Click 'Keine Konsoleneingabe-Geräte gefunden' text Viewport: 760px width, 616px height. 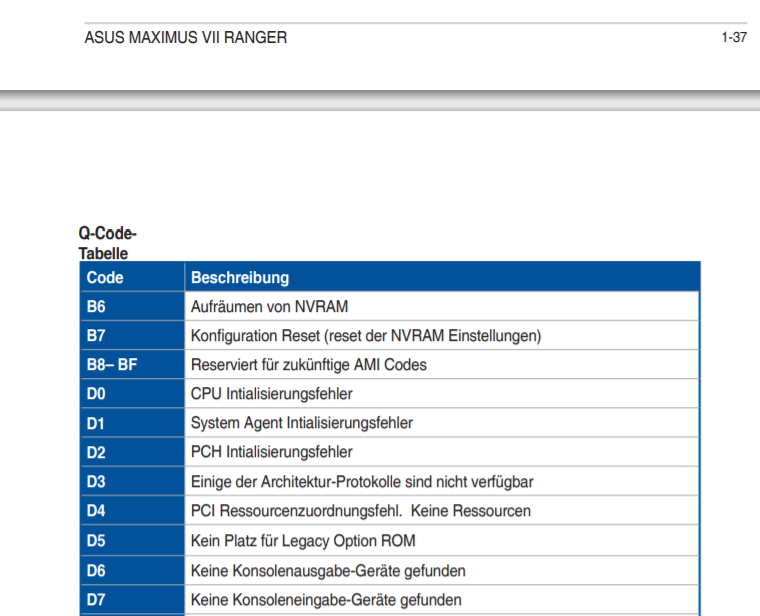[326, 600]
